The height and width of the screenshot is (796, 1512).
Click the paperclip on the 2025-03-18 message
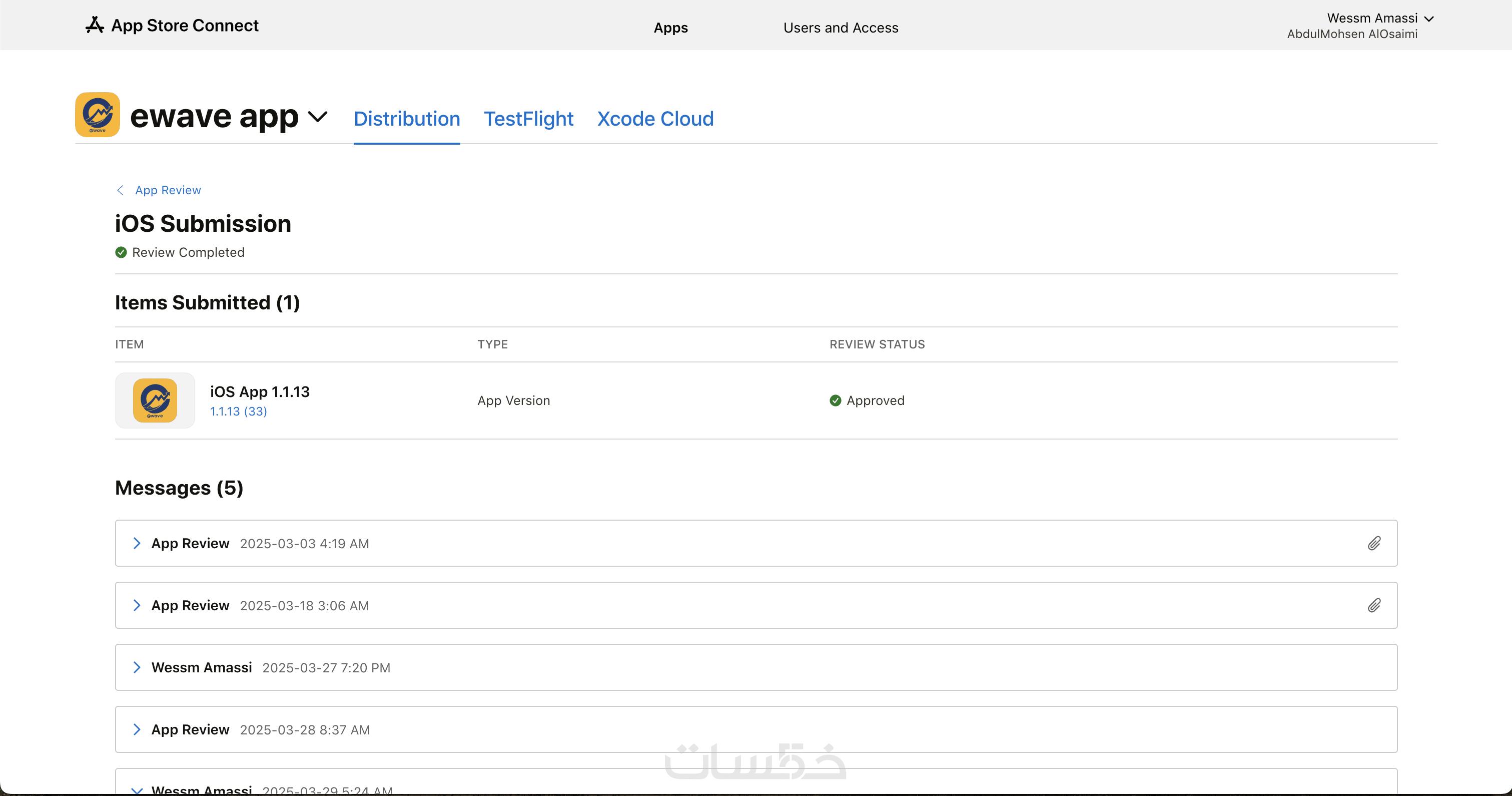click(x=1373, y=606)
